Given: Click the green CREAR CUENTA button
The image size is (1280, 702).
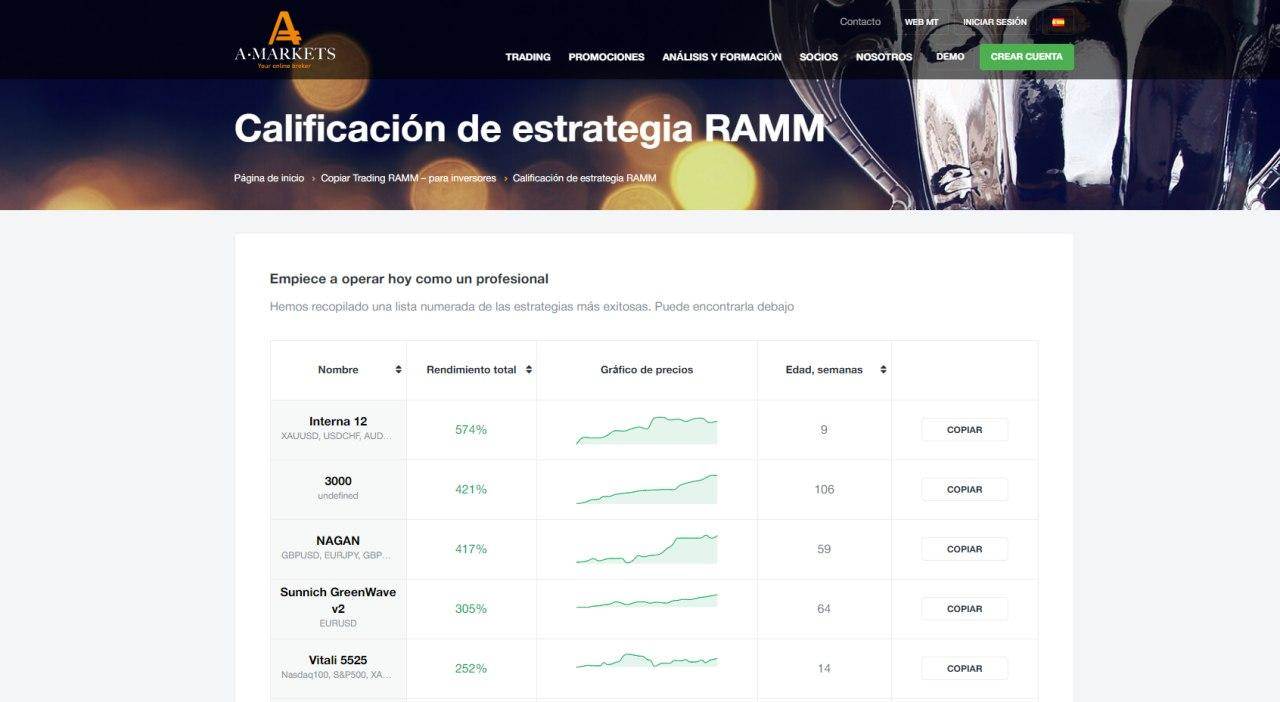Looking at the screenshot, I should tap(1026, 57).
